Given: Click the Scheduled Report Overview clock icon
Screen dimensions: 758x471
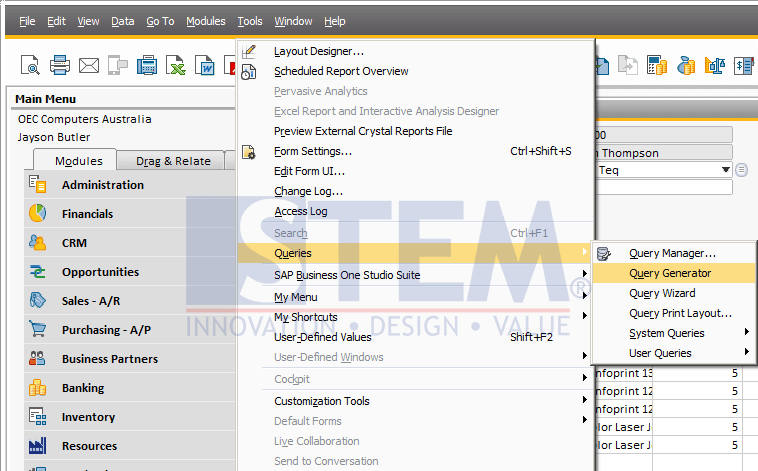Looking at the screenshot, I should pyautogui.click(x=248, y=72).
